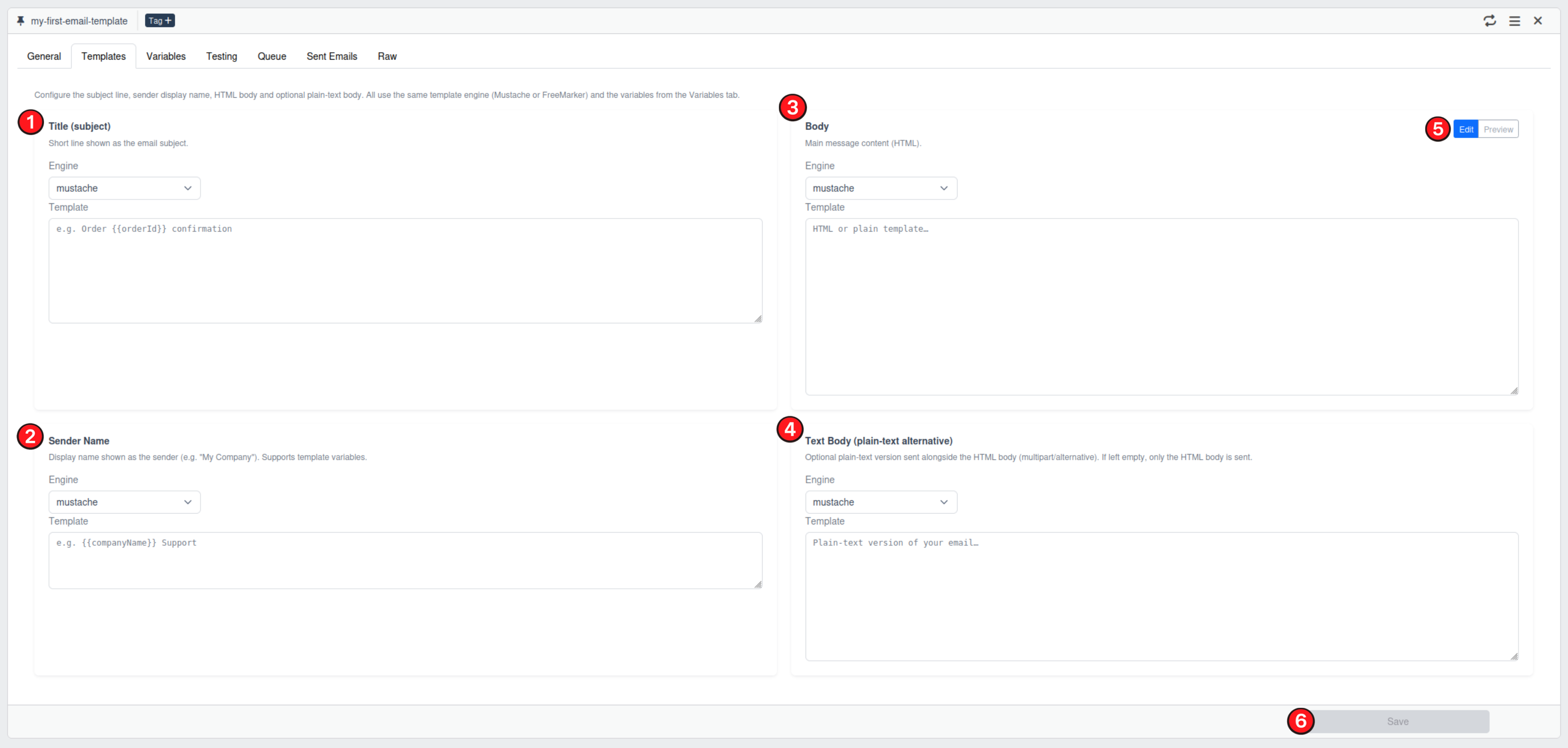Click the resize handle of Sender Name textarea
This screenshot has width=1568, height=748.
pyautogui.click(x=758, y=584)
